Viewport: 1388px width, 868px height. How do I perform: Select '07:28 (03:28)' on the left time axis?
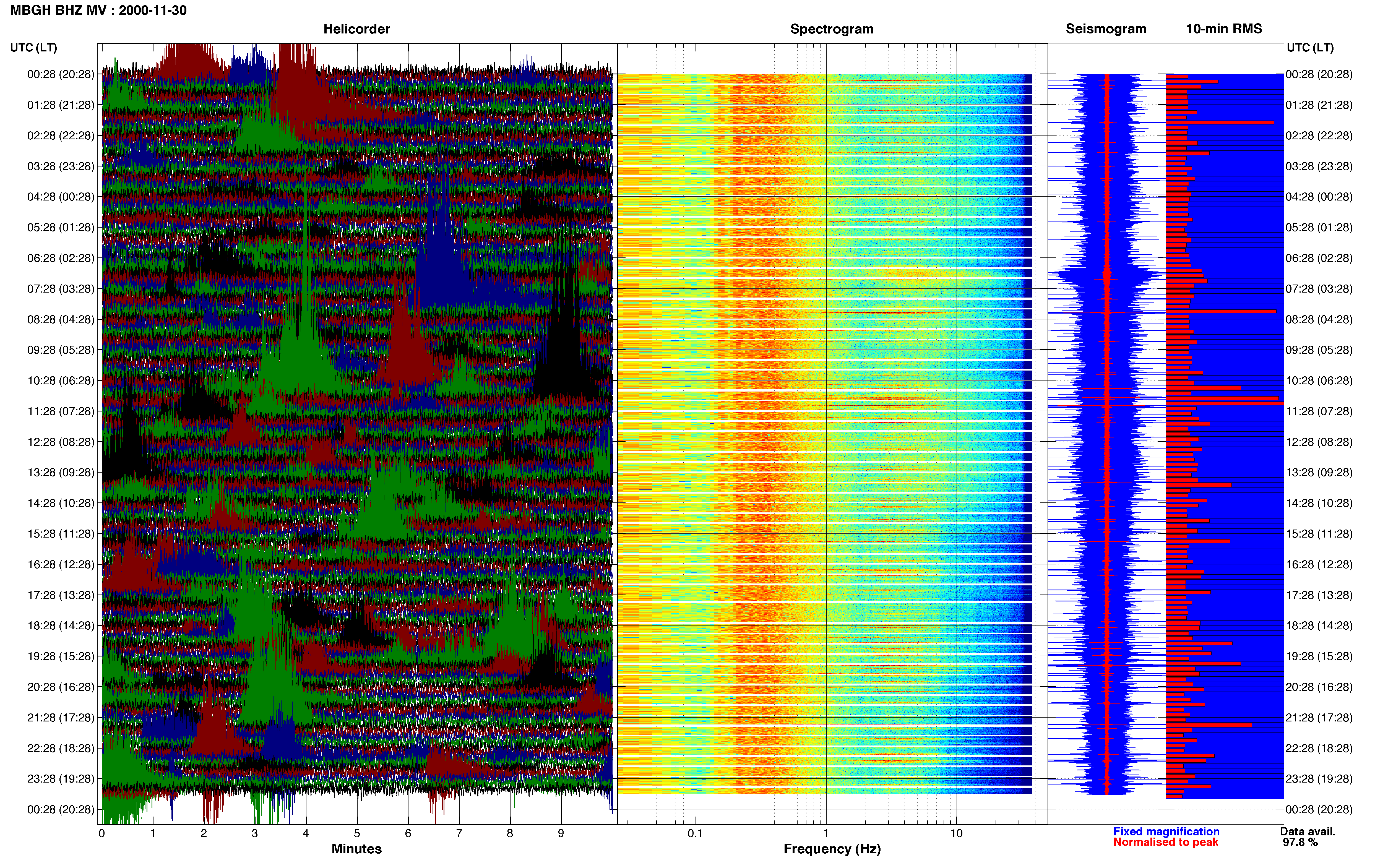tap(61, 289)
